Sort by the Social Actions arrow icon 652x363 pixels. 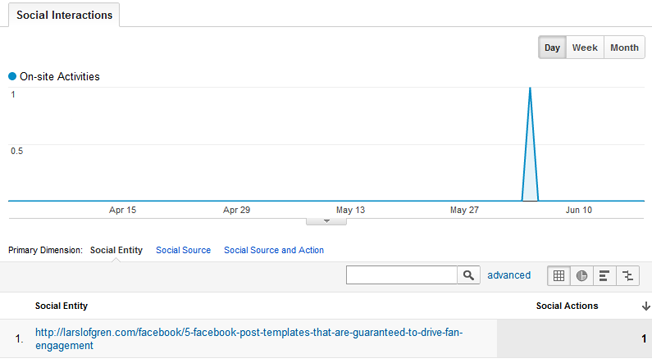646,306
